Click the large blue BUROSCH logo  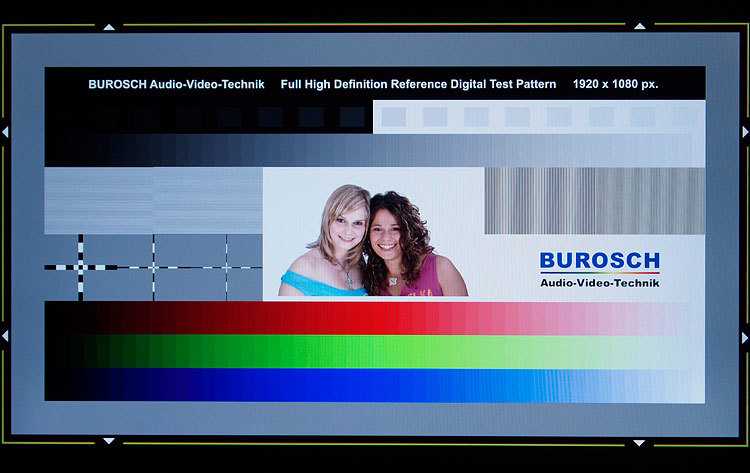point(600,261)
